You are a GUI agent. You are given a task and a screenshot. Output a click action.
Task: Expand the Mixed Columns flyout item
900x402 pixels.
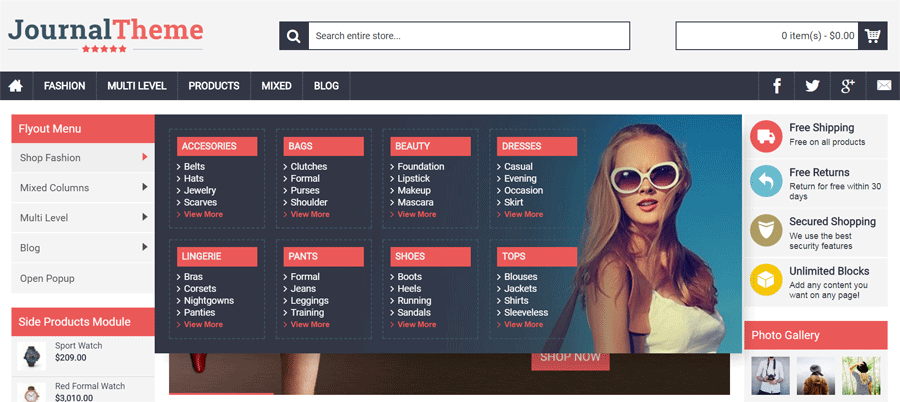(x=82, y=188)
